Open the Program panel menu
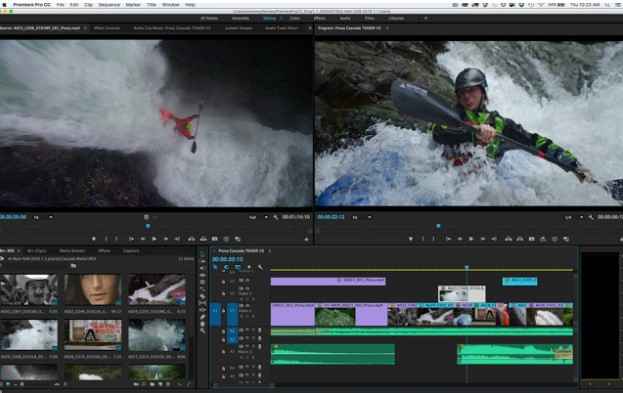The height and width of the screenshot is (393, 623). (387, 28)
